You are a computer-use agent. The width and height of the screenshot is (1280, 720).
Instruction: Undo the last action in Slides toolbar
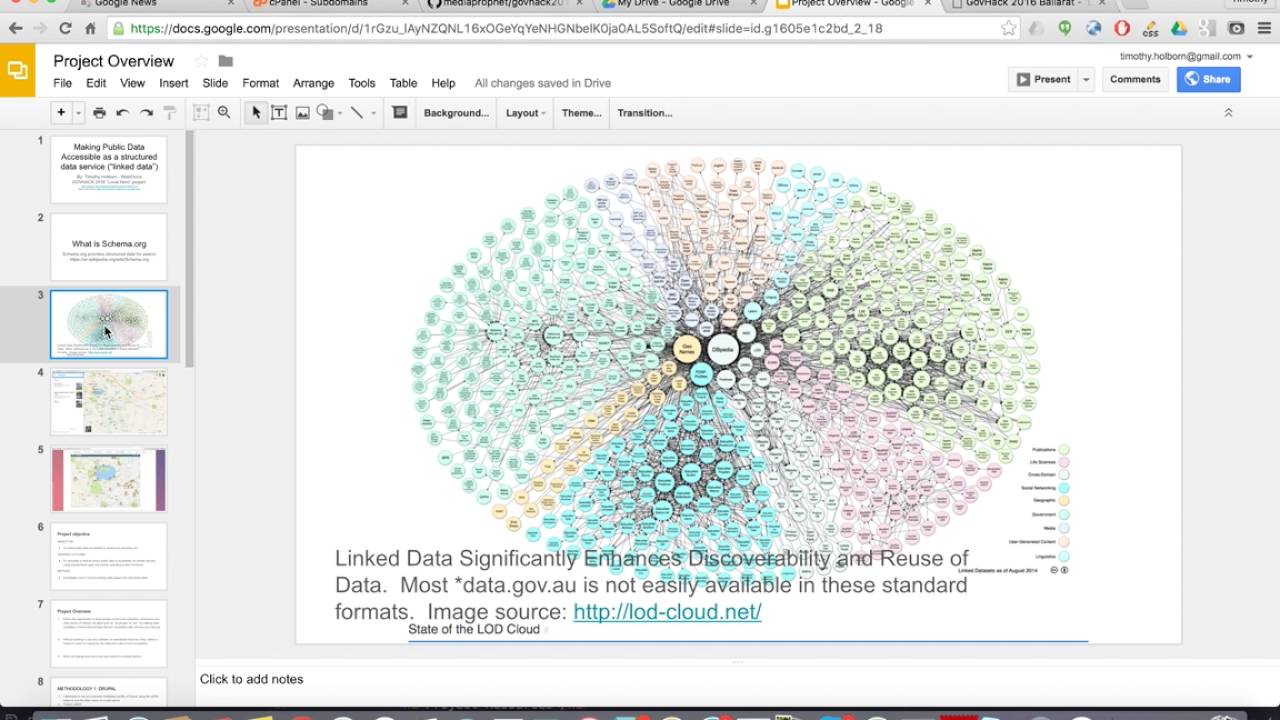122,113
